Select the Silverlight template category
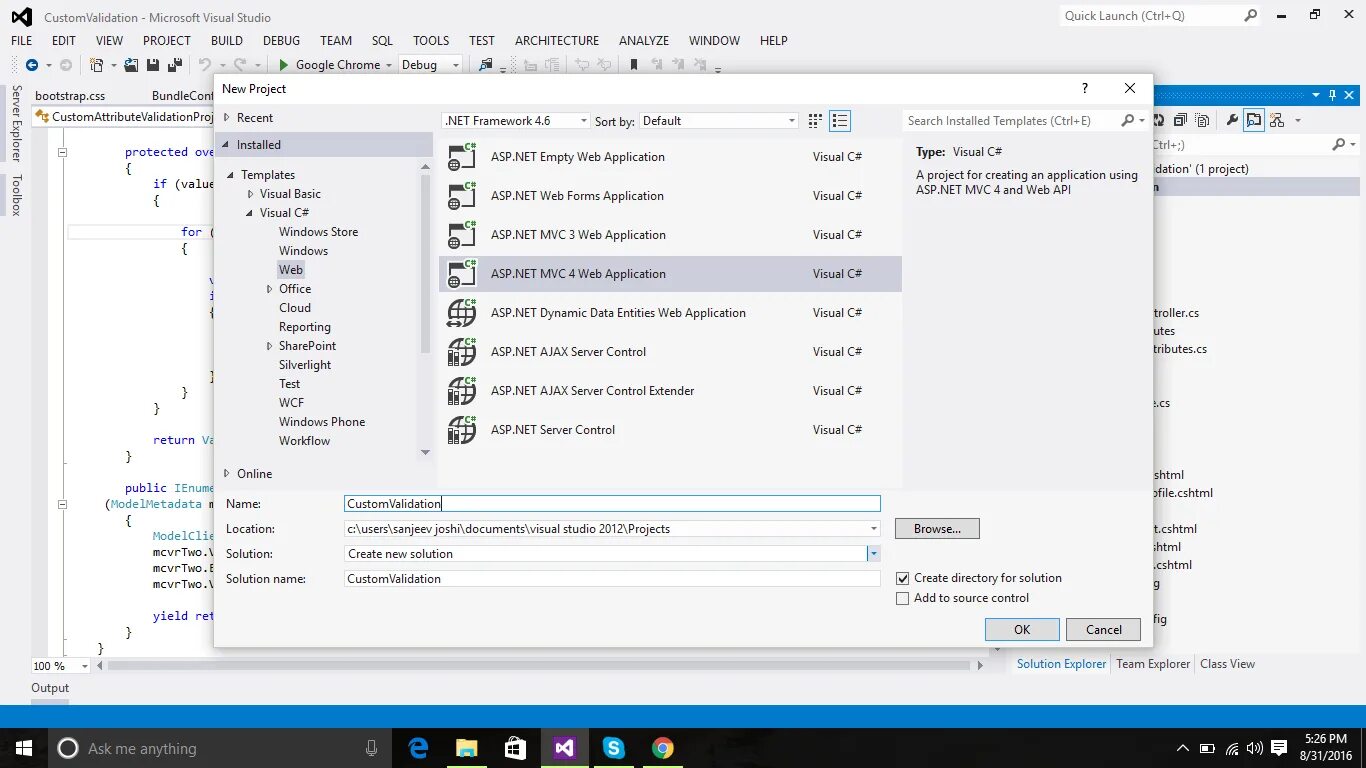 point(305,365)
